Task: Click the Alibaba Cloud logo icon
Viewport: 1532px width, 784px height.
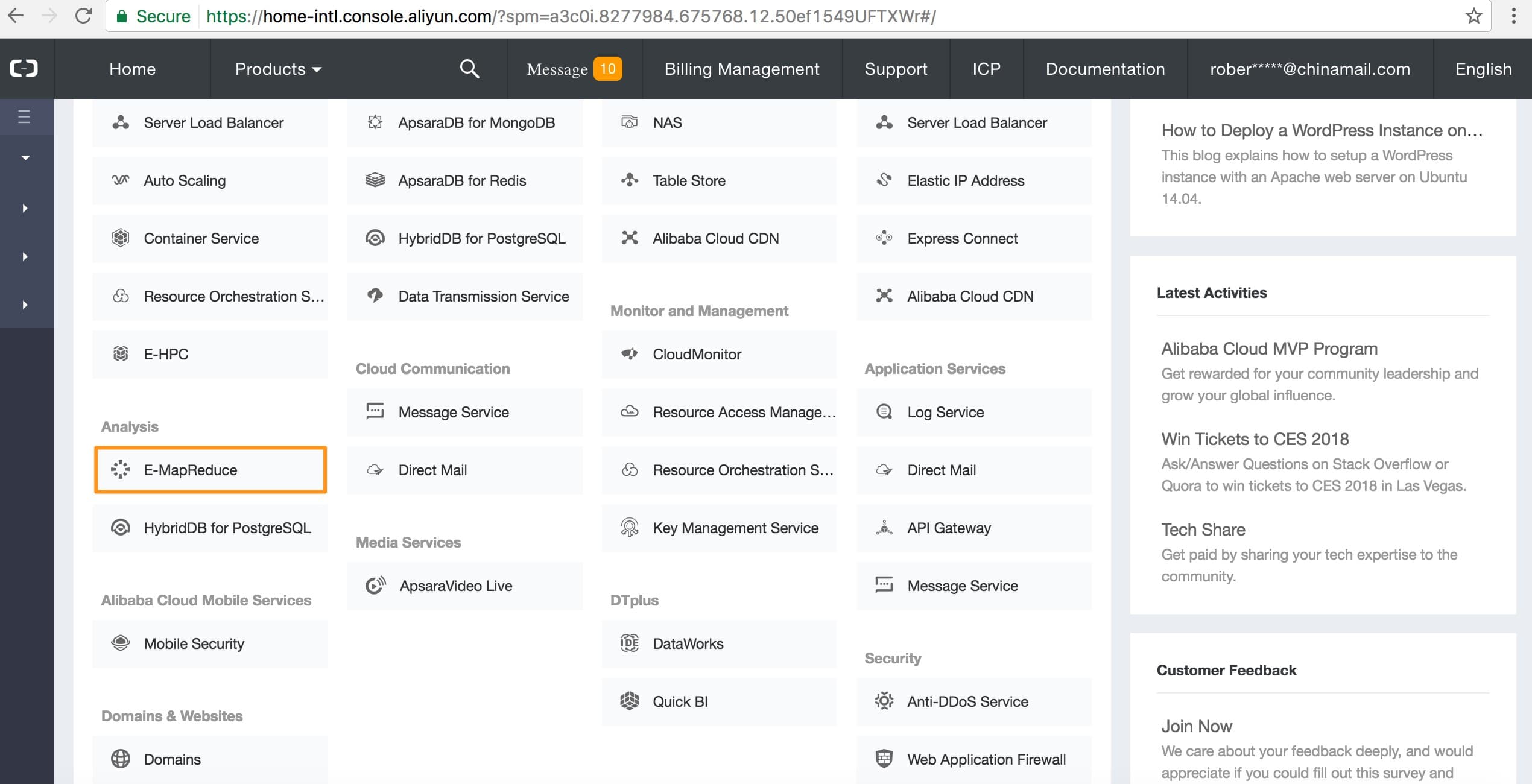Action: (x=24, y=68)
